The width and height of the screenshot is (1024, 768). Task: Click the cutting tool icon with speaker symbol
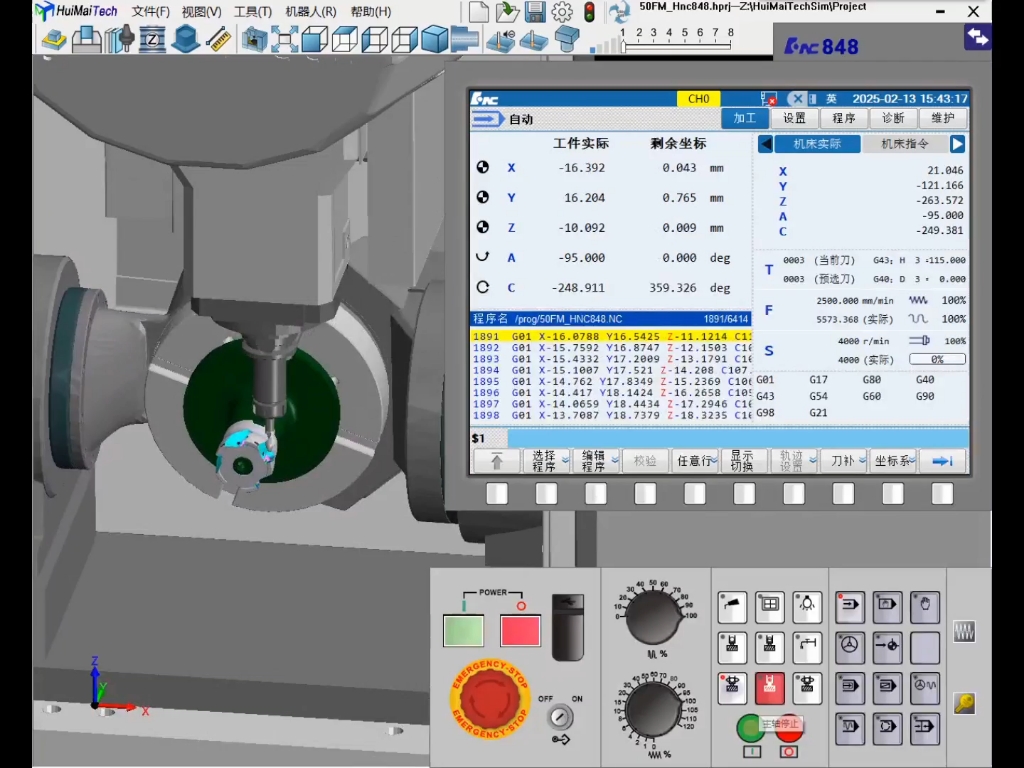501,39
